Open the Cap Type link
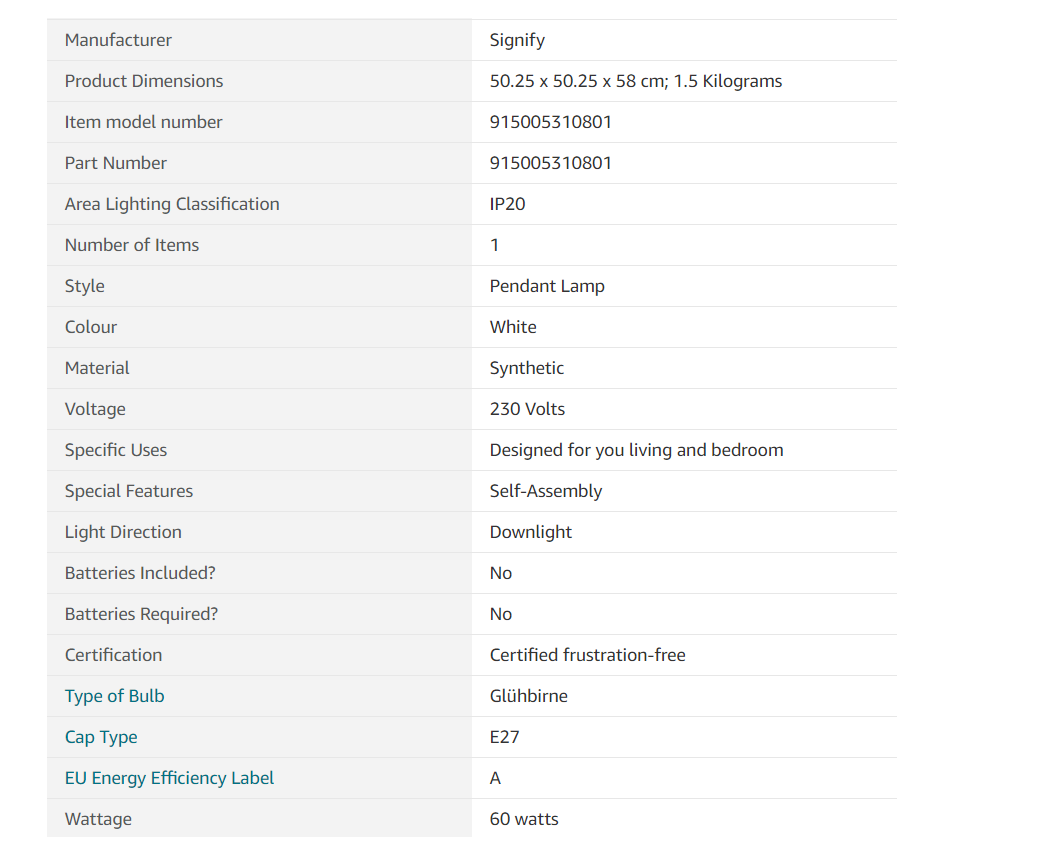The image size is (1046, 866). pos(101,737)
